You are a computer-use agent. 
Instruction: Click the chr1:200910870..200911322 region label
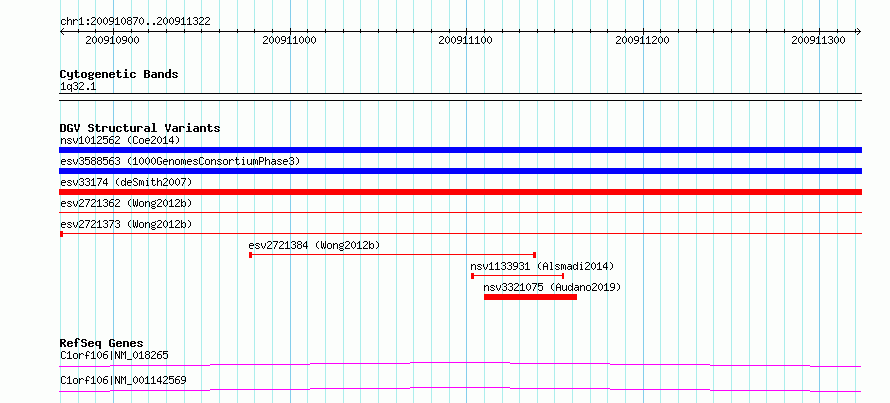[135, 22]
